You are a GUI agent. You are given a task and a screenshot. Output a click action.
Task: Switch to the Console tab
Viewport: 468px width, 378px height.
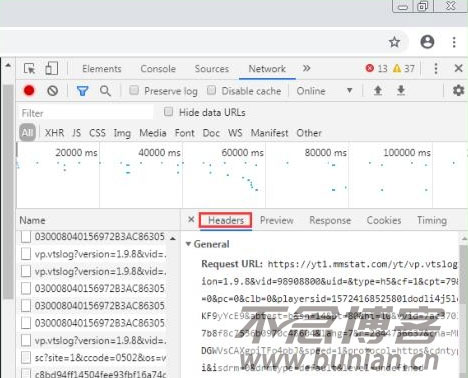pos(158,69)
